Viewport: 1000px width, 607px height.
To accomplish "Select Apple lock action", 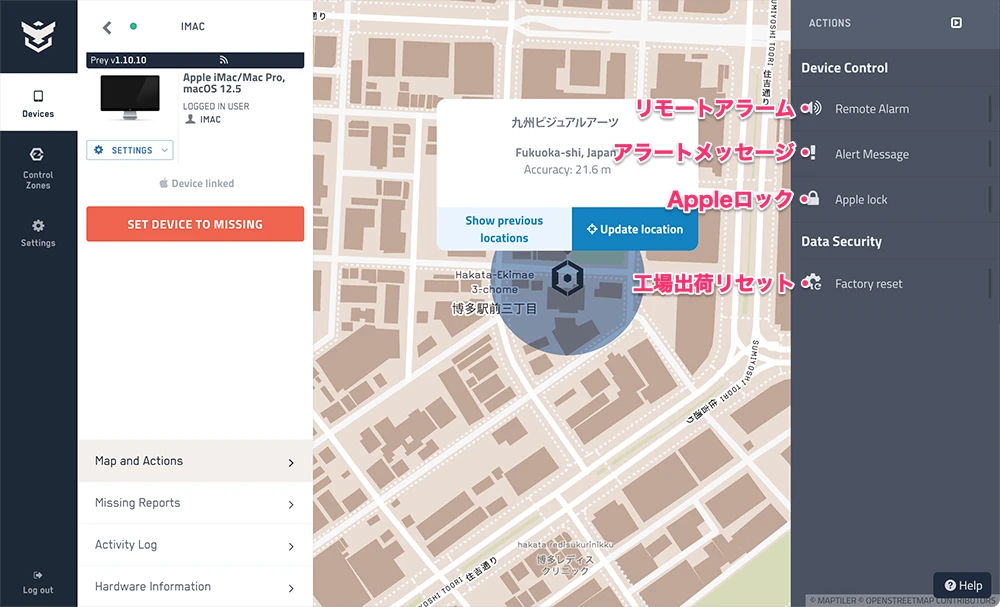I will pyautogui.click(x=895, y=200).
